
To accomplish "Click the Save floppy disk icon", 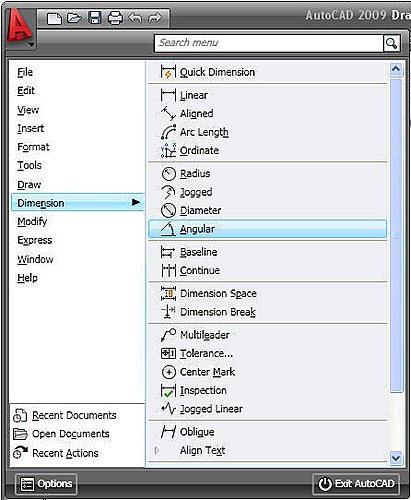I will 95,18.
